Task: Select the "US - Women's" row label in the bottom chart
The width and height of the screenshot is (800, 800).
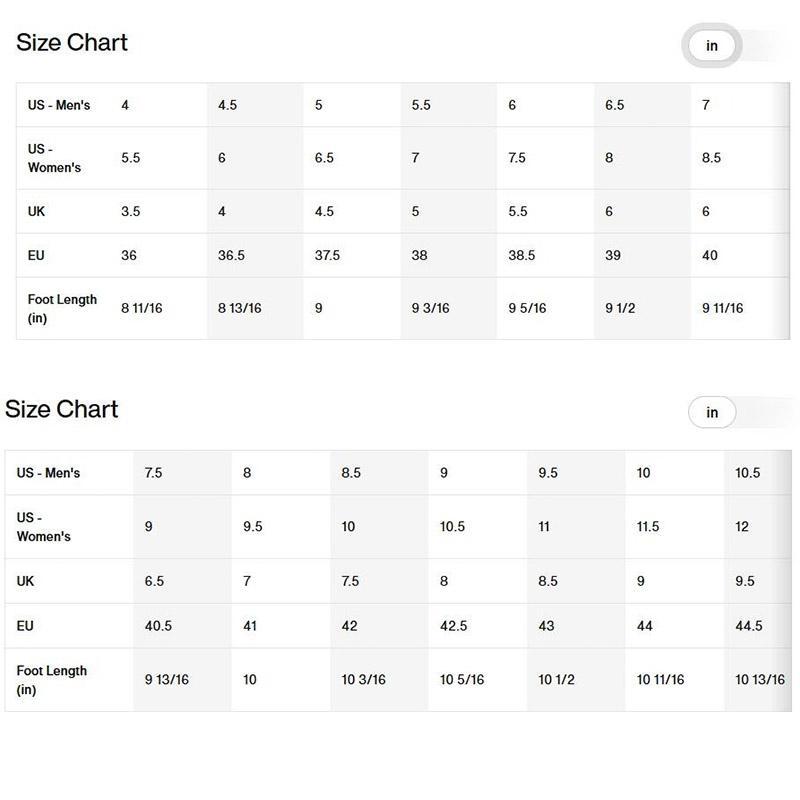Action: pos(44,527)
